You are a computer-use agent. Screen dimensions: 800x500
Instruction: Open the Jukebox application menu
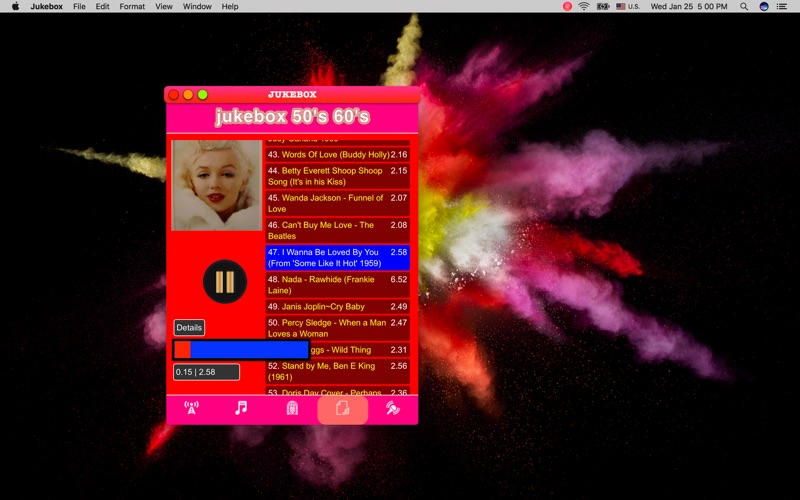tap(46, 7)
